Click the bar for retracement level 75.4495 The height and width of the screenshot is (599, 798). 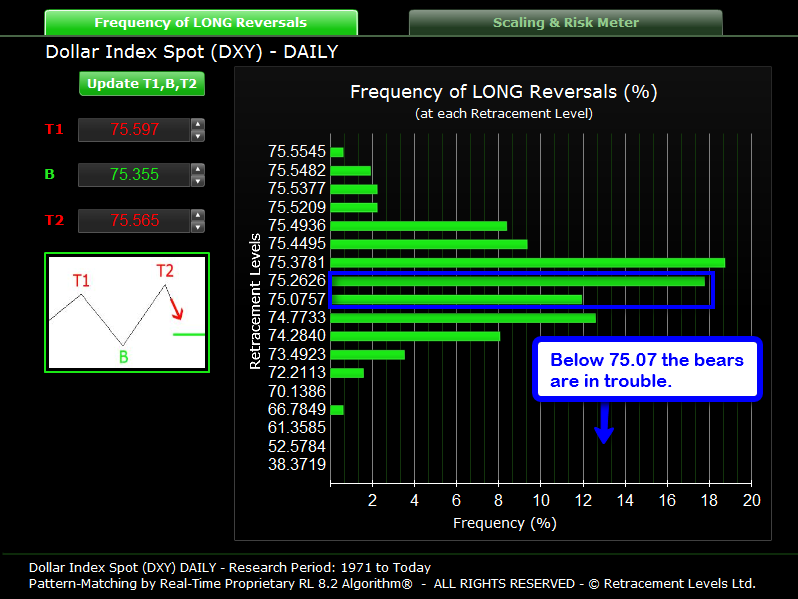coord(428,244)
